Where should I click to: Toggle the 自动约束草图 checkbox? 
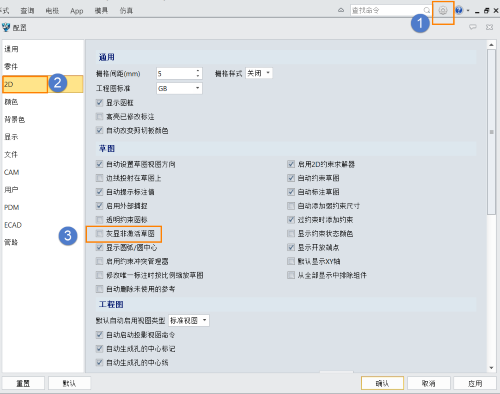[x=291, y=178]
